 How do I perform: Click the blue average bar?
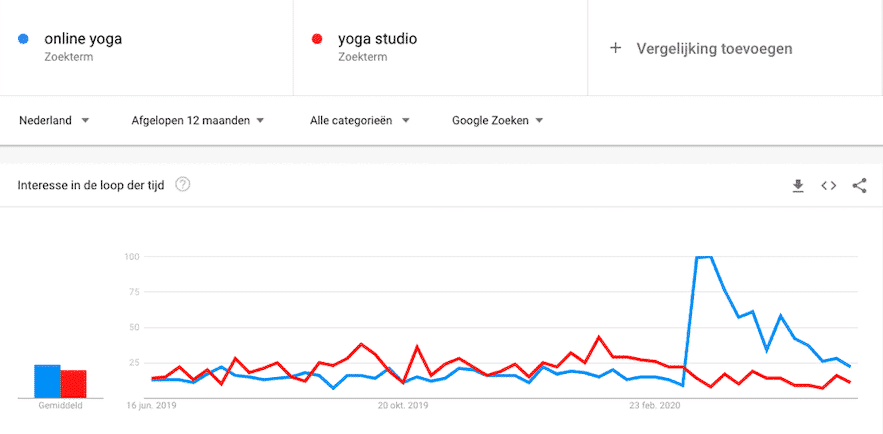(47, 381)
